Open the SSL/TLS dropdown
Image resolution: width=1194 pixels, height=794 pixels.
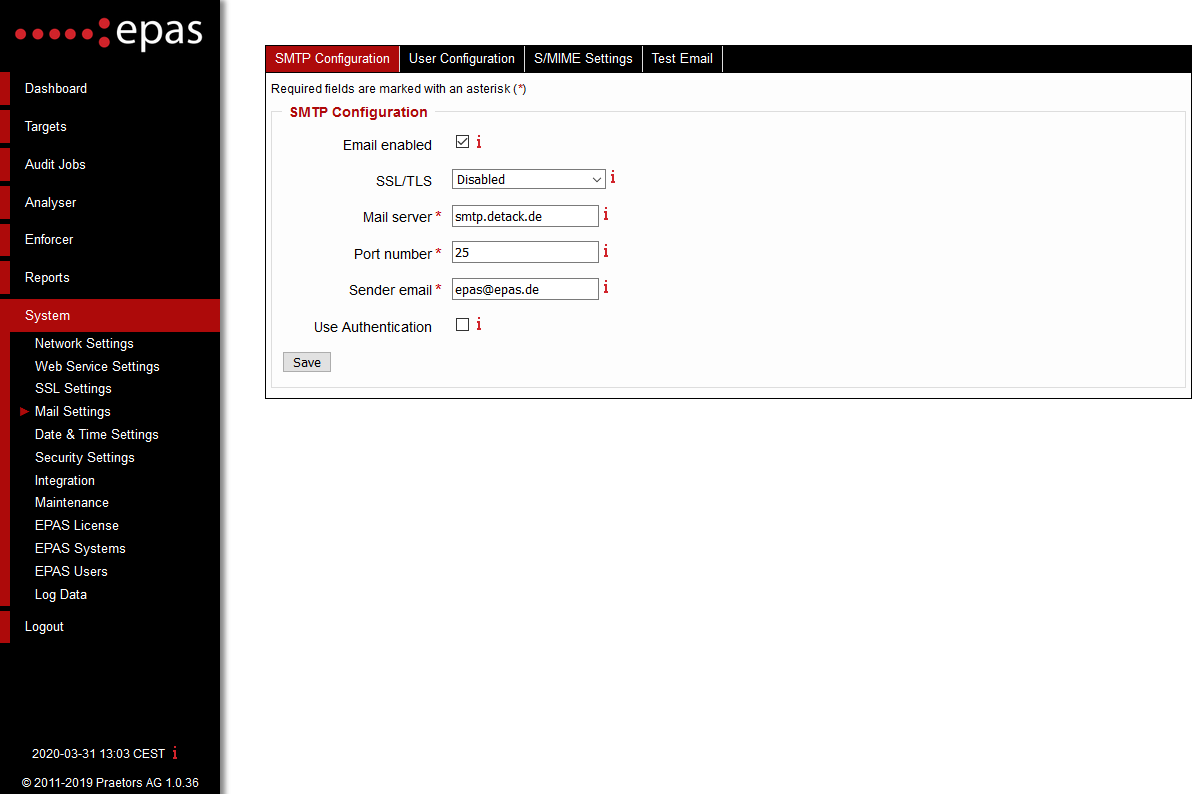click(528, 179)
